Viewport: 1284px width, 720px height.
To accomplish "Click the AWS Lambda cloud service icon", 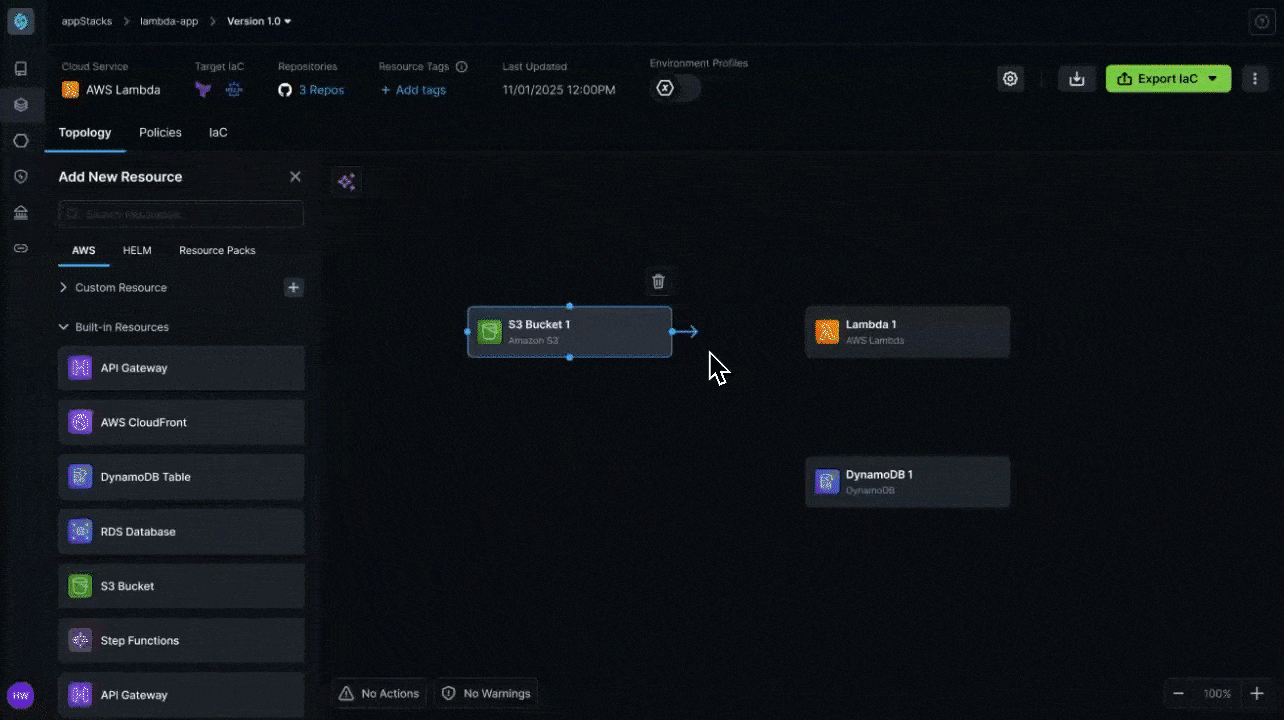I will coord(70,90).
